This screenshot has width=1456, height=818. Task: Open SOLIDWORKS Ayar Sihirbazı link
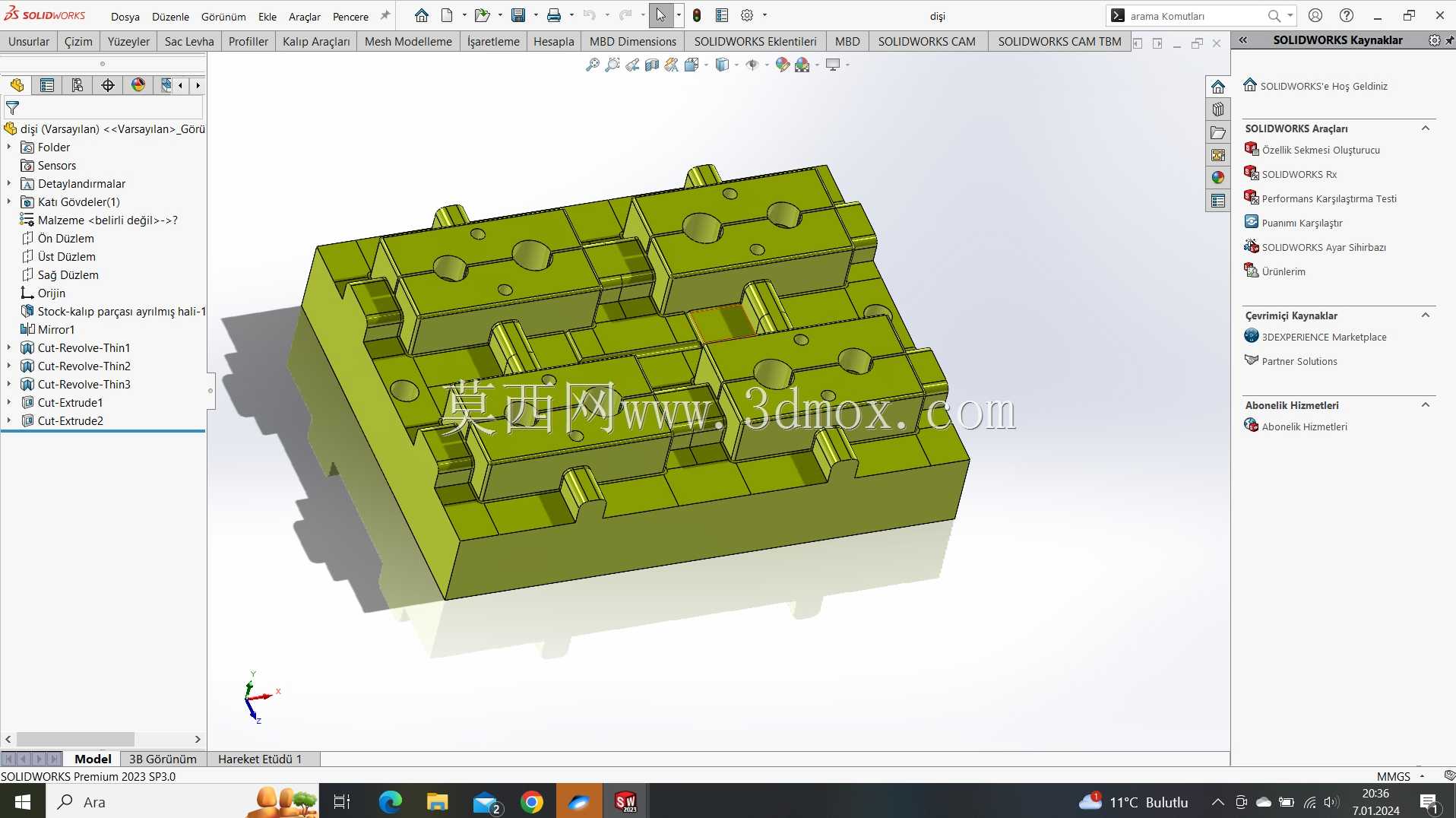1323,247
